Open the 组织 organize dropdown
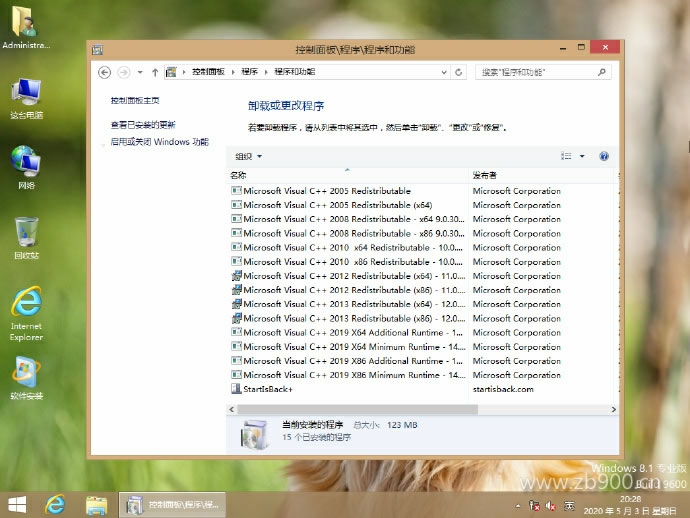This screenshot has width=690, height=518. point(249,156)
